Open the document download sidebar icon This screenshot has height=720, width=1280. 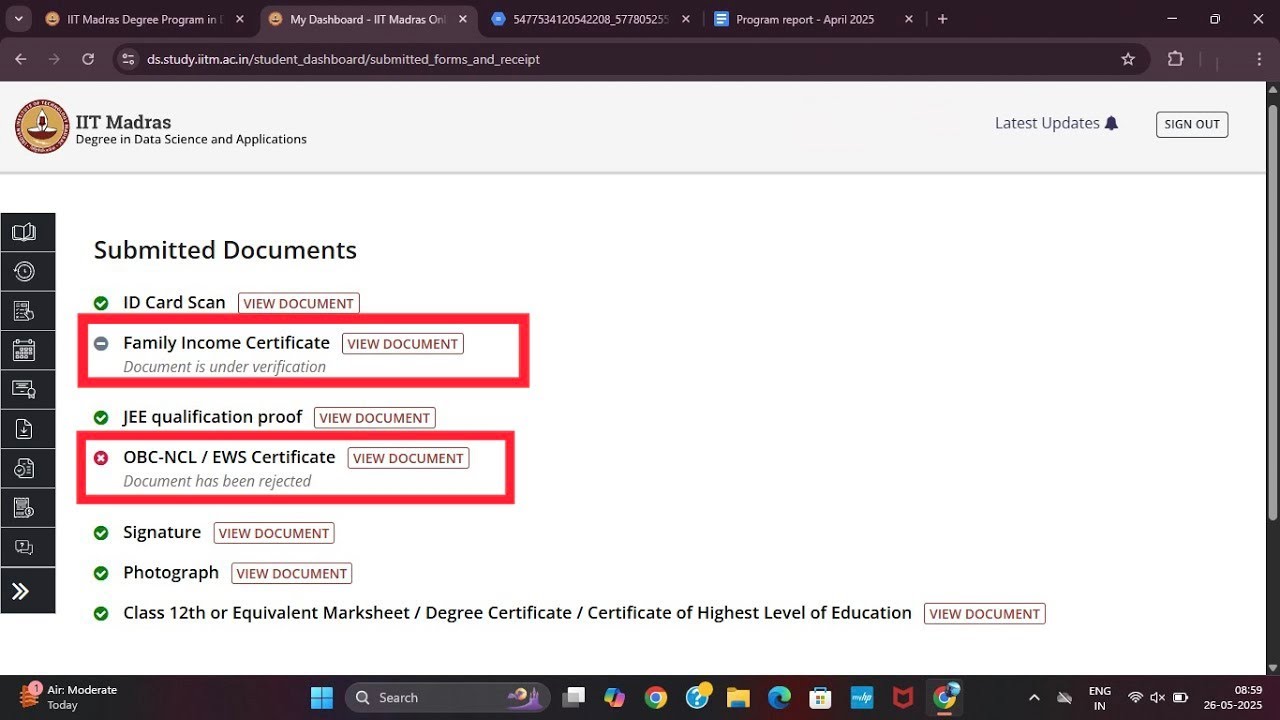pyautogui.click(x=24, y=429)
